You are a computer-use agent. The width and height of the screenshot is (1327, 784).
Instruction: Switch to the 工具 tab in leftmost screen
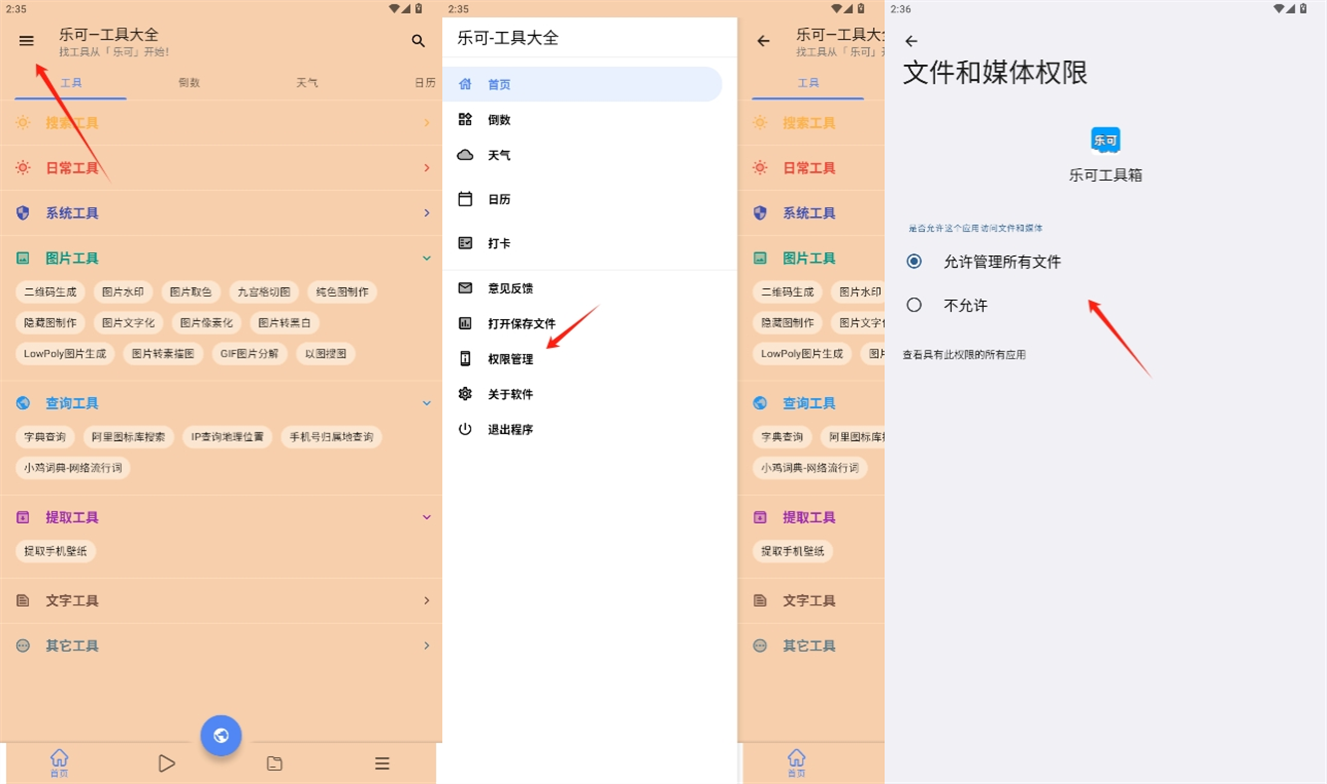coord(71,83)
